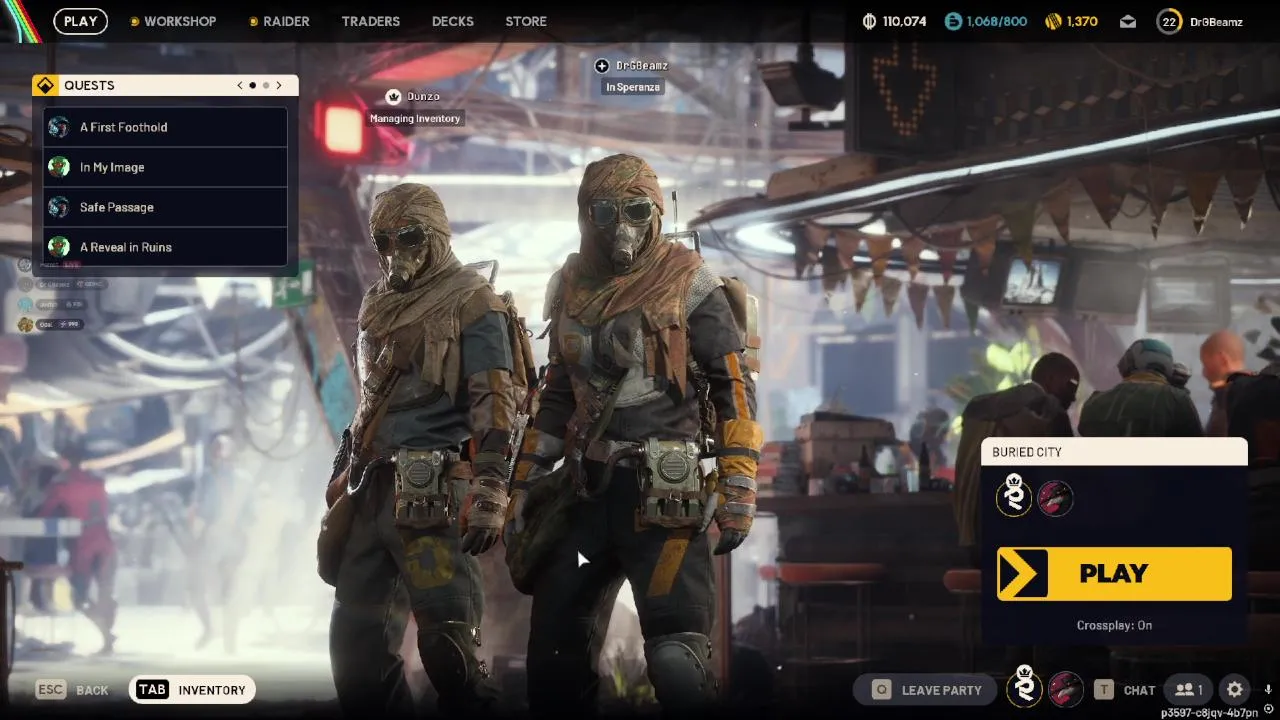The image size is (1280, 720).
Task: Open the Decks tab
Action: [453, 21]
